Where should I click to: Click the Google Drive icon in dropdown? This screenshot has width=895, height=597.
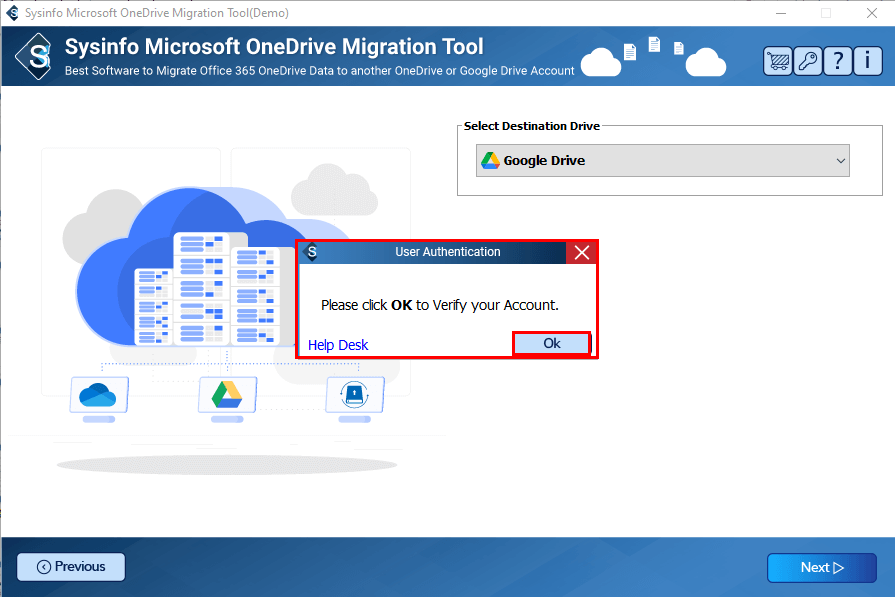[x=490, y=160]
